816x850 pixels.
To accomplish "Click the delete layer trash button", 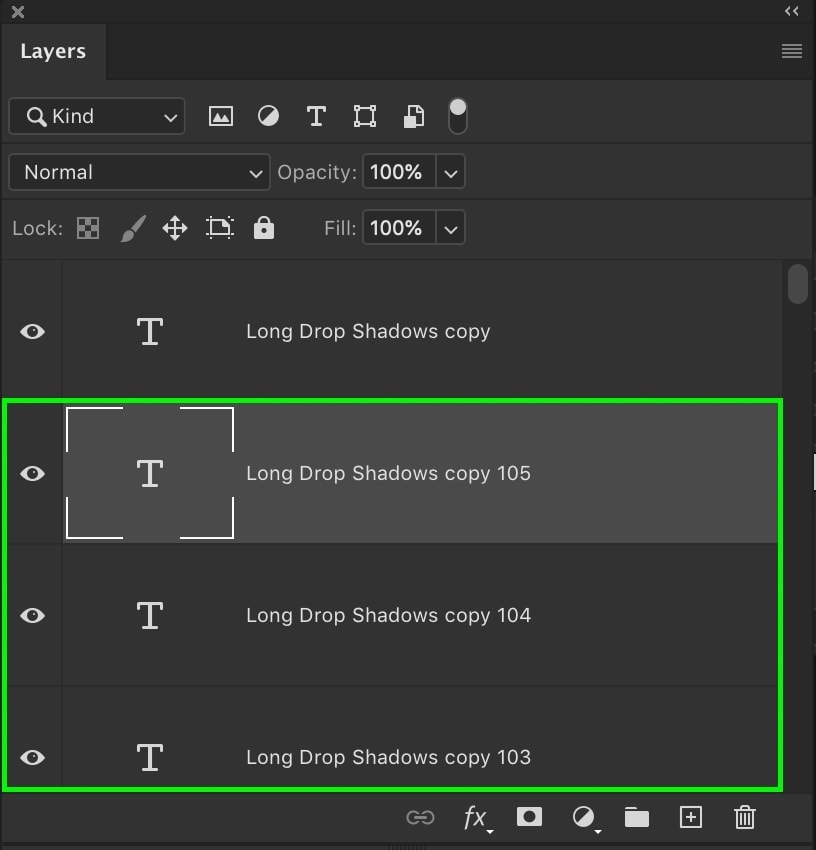I will tap(744, 817).
